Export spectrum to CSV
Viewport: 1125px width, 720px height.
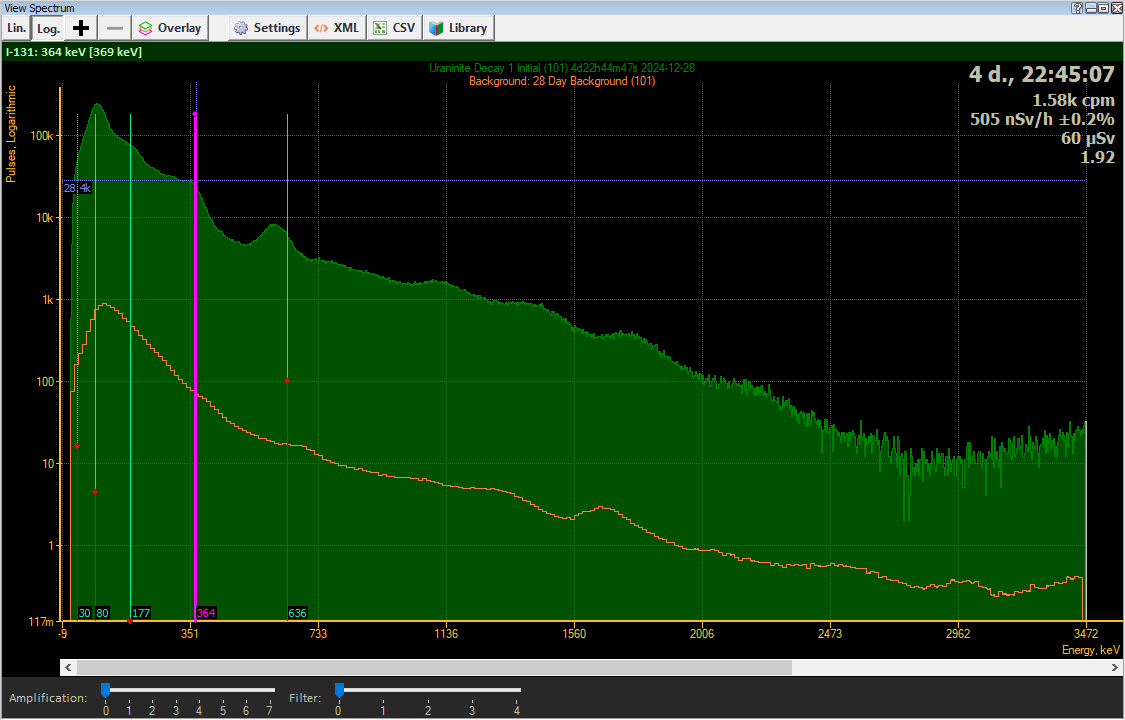tap(394, 28)
